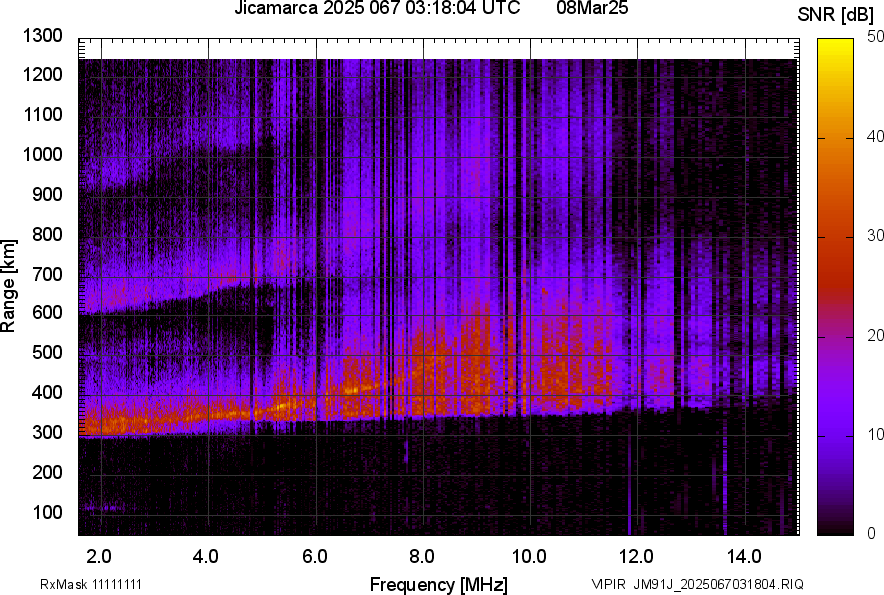Click the SNR color scale bar
Screen dimensions: 884x595
pos(836,287)
